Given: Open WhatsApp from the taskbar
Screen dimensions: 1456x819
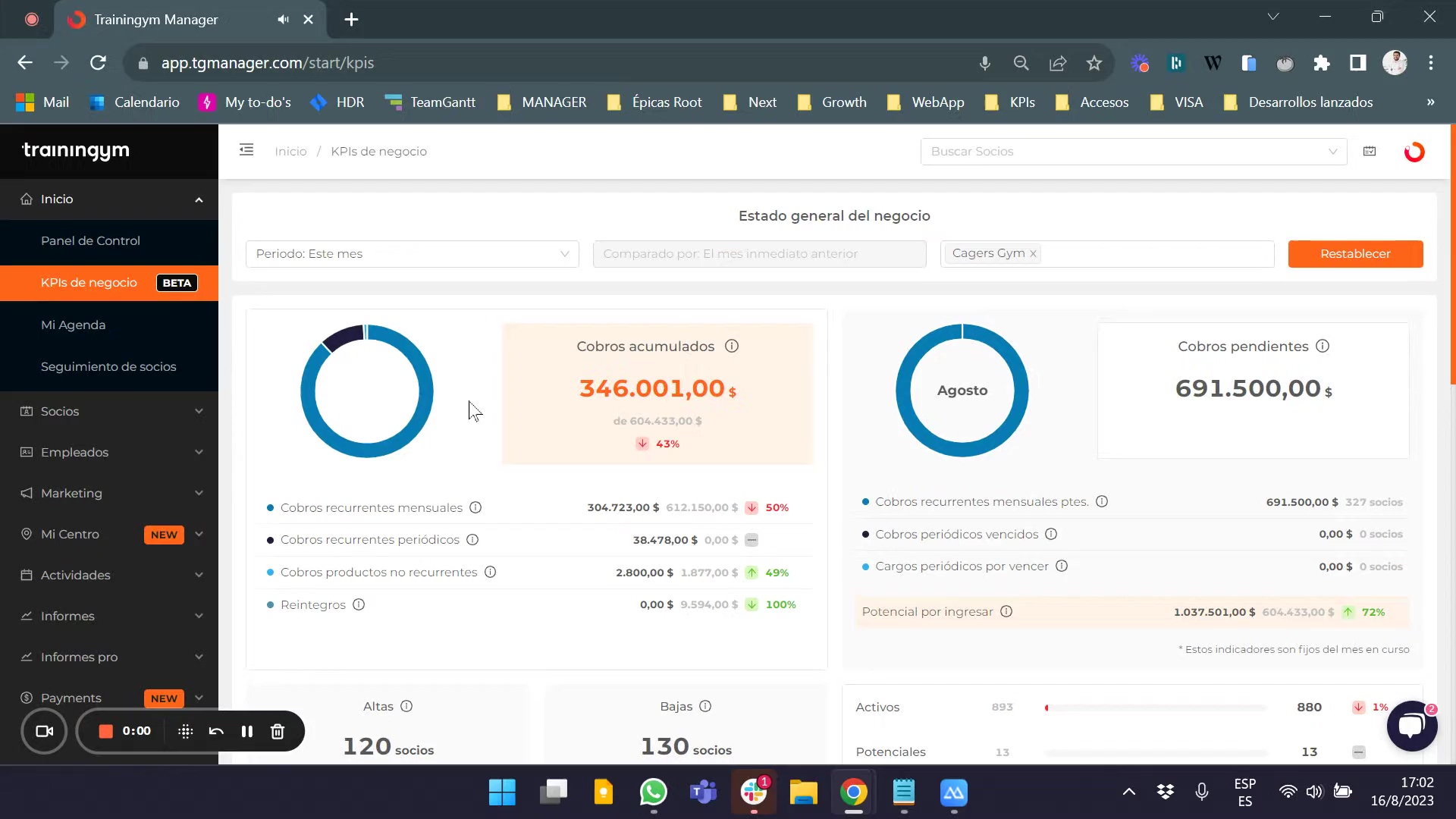Looking at the screenshot, I should tap(654, 792).
